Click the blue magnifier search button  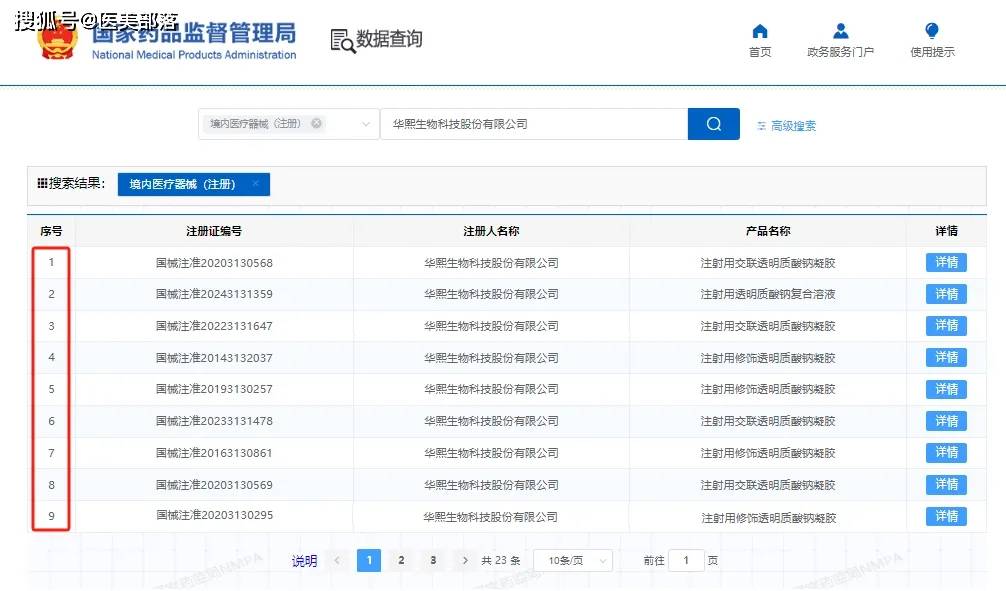pyautogui.click(x=713, y=124)
